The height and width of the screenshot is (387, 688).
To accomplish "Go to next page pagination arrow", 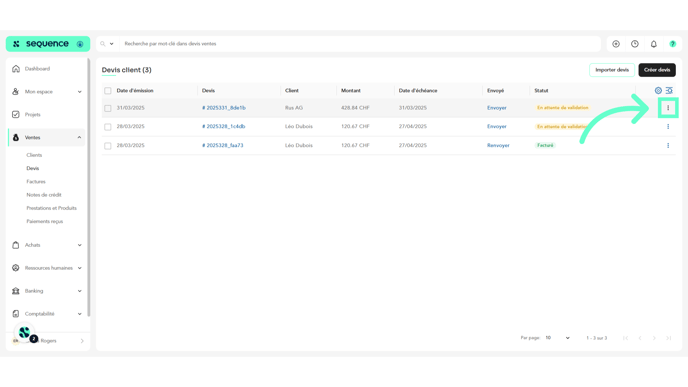I will 654,338.
